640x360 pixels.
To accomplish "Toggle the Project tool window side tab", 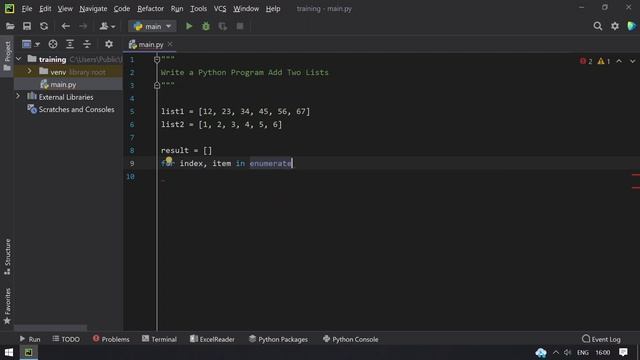I will [7, 55].
